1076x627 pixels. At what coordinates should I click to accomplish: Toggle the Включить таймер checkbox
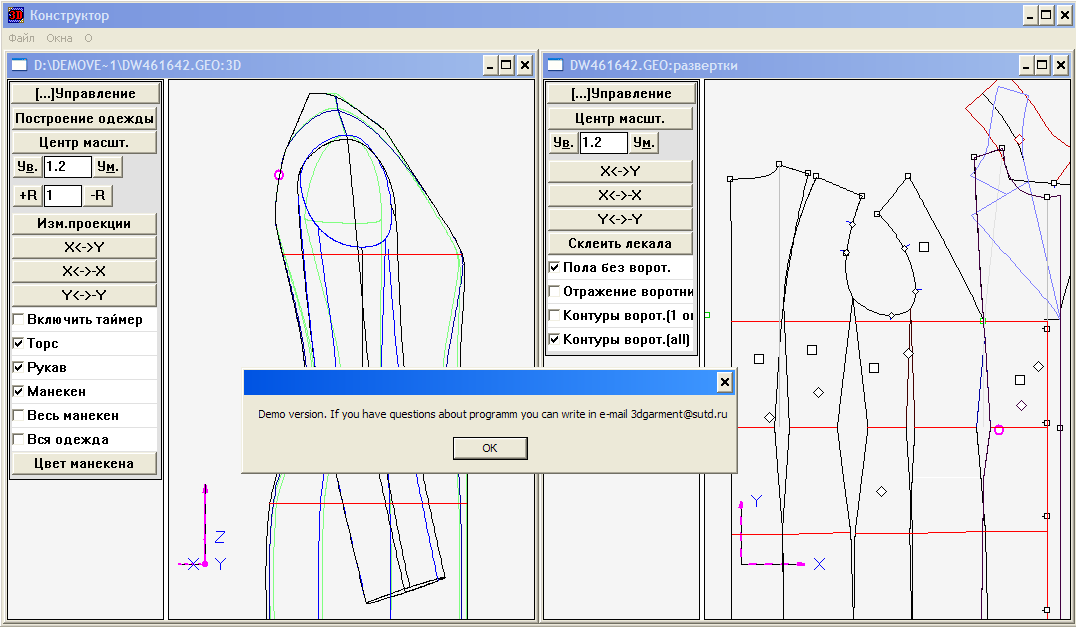click(19, 320)
